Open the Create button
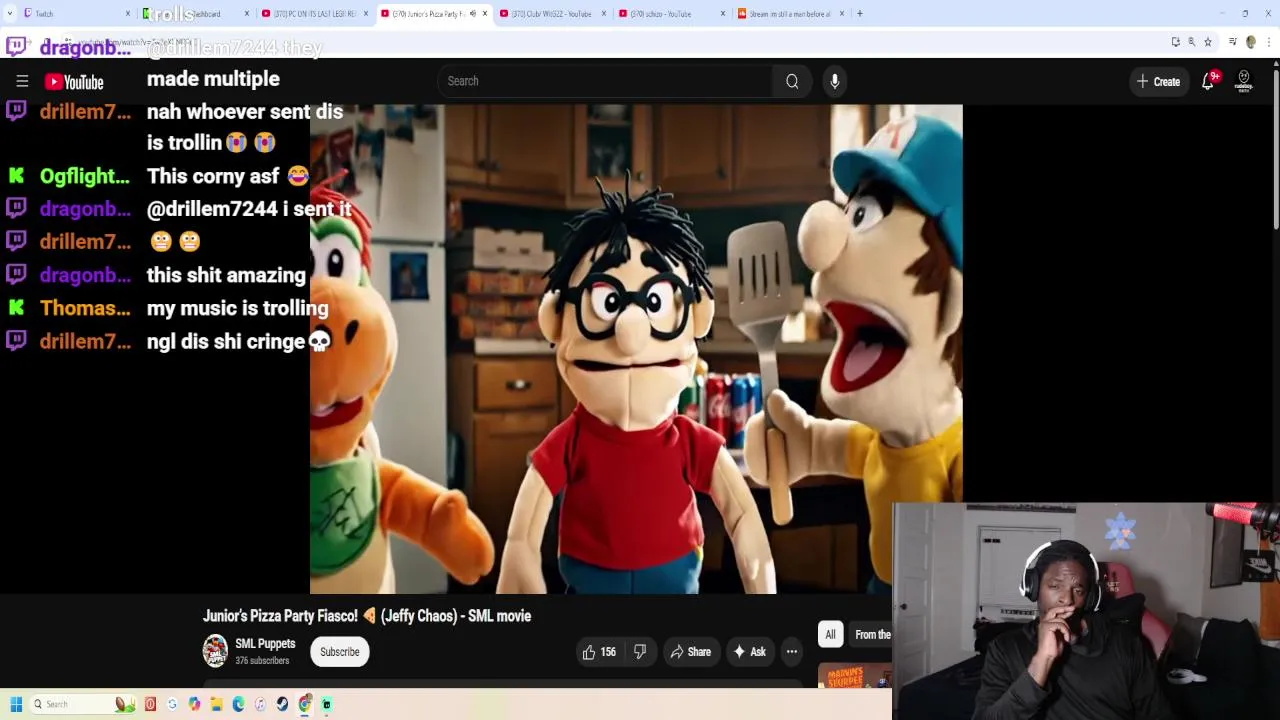The image size is (1280, 720). pos(1158,82)
